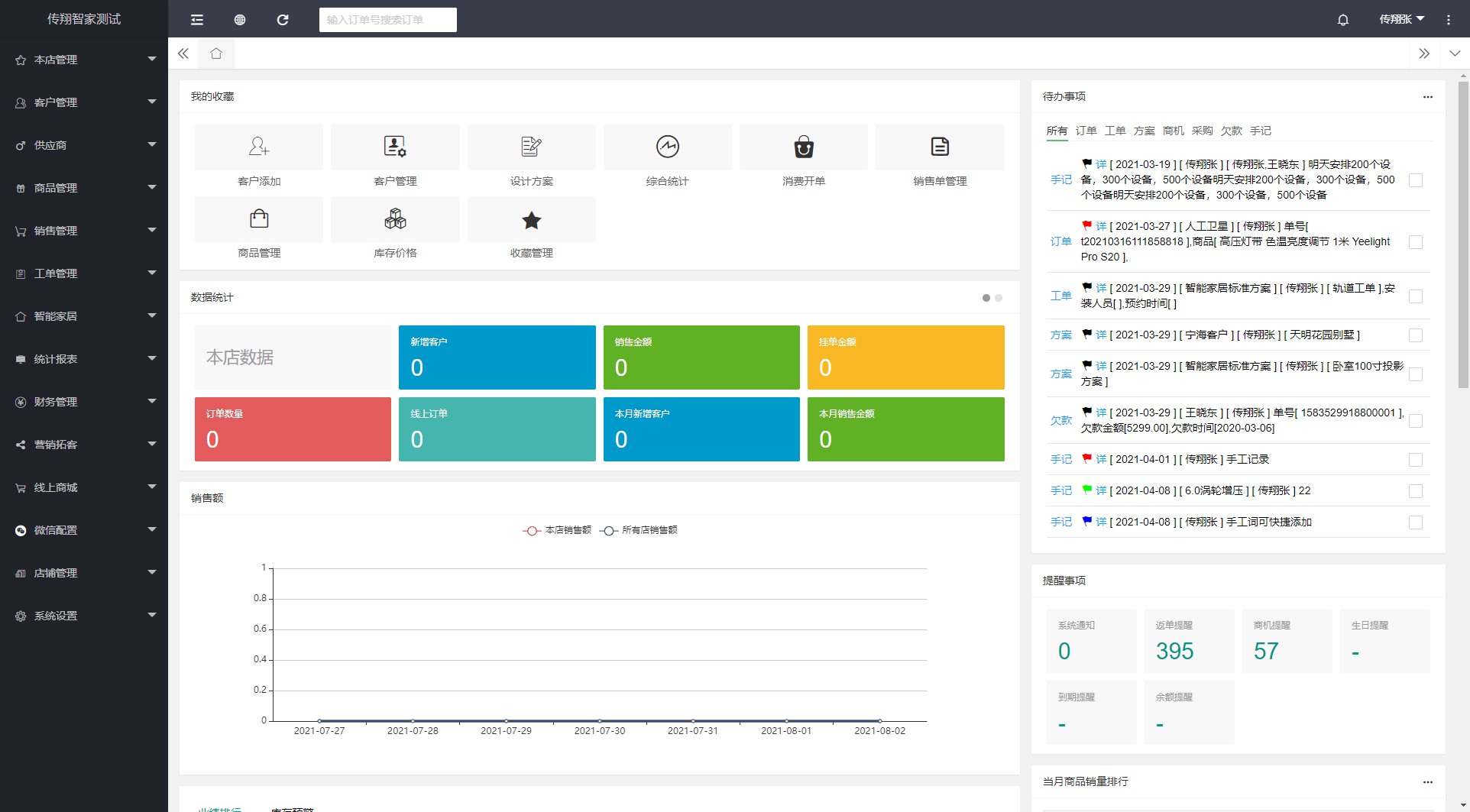
Task: Toggle 所有店销售额 chart legend
Action: [x=638, y=530]
